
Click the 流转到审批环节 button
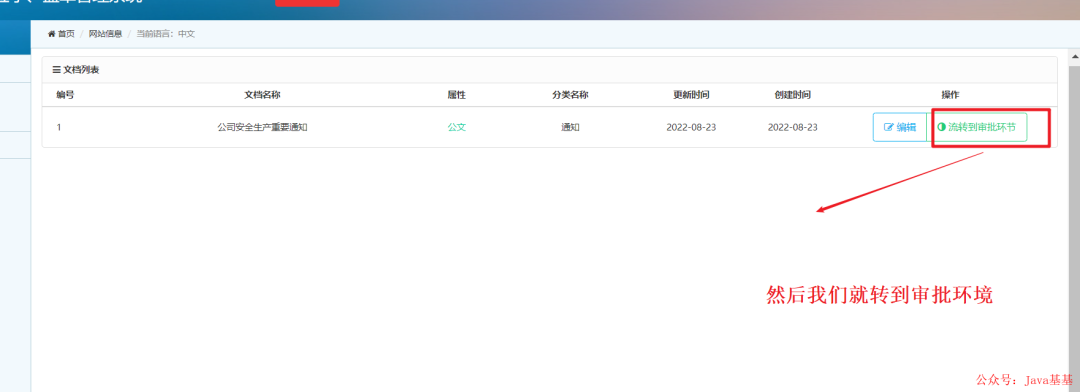(x=977, y=127)
